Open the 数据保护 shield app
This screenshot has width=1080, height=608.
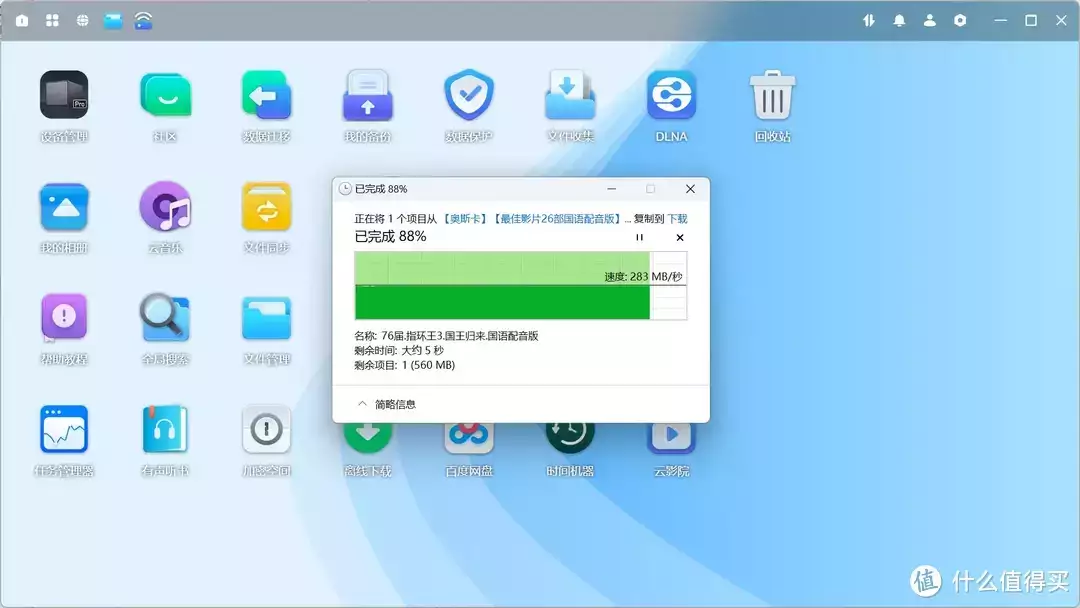(x=469, y=95)
